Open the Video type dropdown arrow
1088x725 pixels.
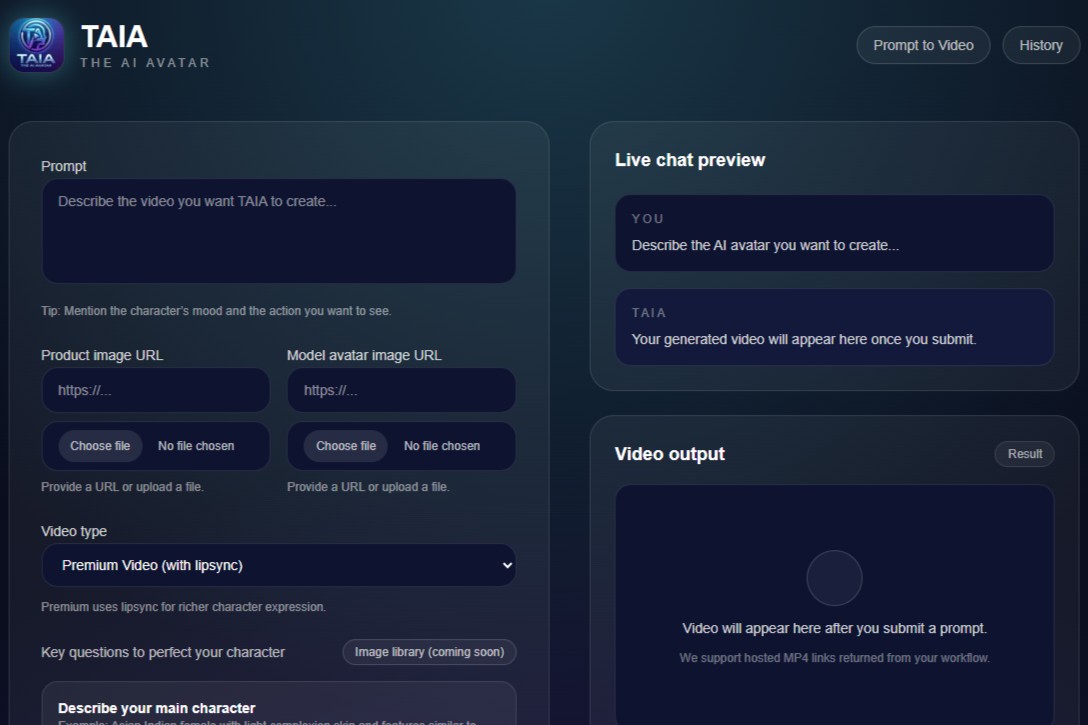pos(506,566)
